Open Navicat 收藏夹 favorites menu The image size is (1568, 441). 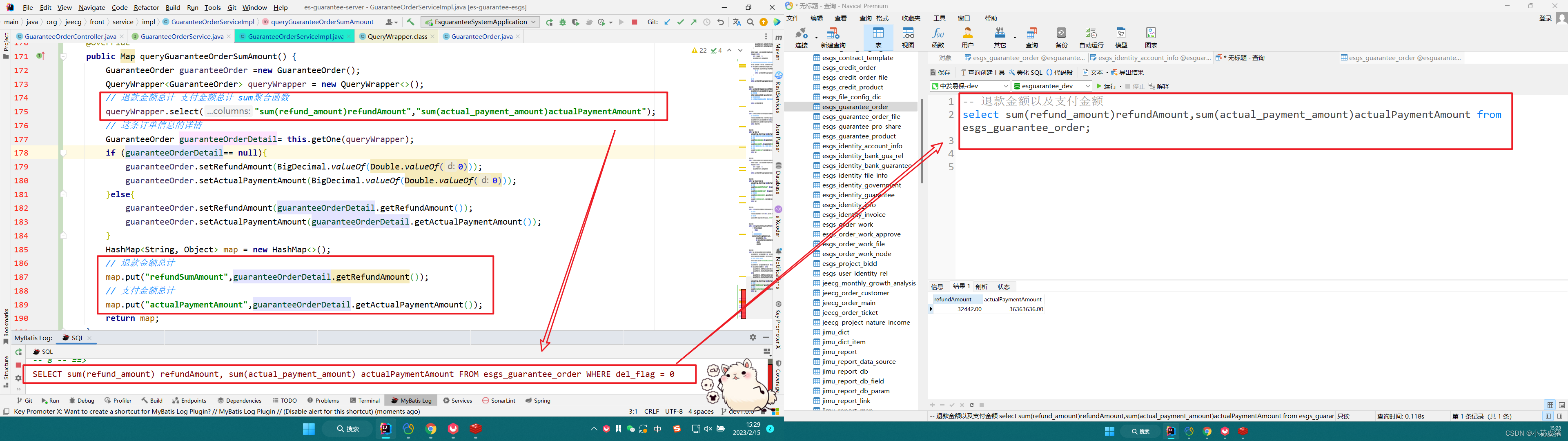pyautogui.click(x=911, y=18)
